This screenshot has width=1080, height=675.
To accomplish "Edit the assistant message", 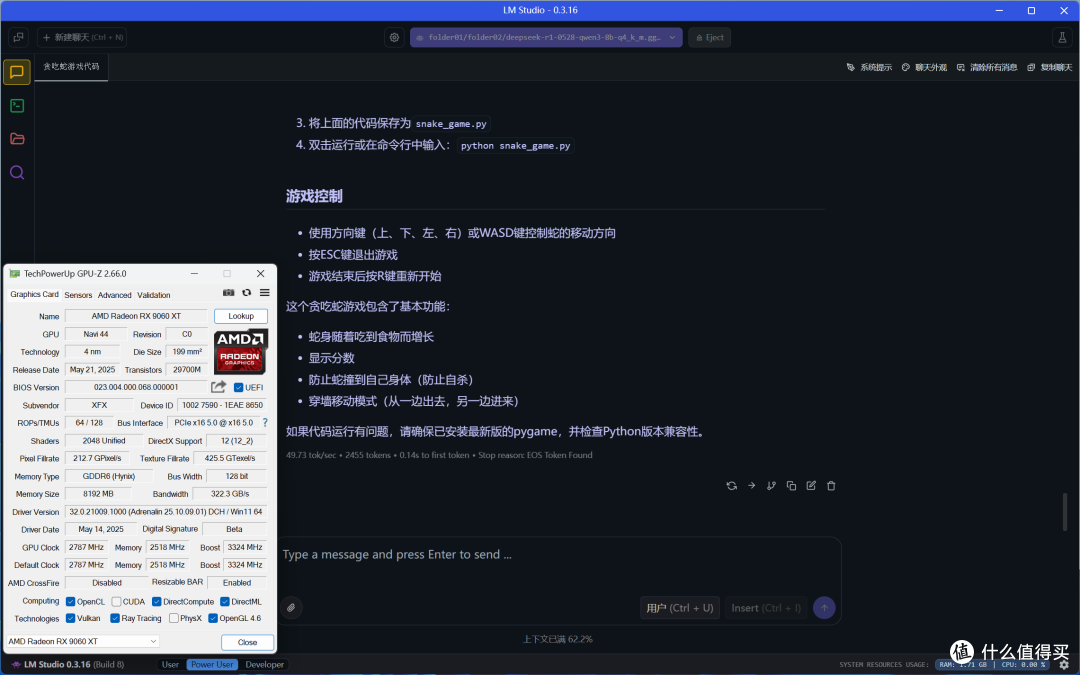I will pyautogui.click(x=811, y=486).
